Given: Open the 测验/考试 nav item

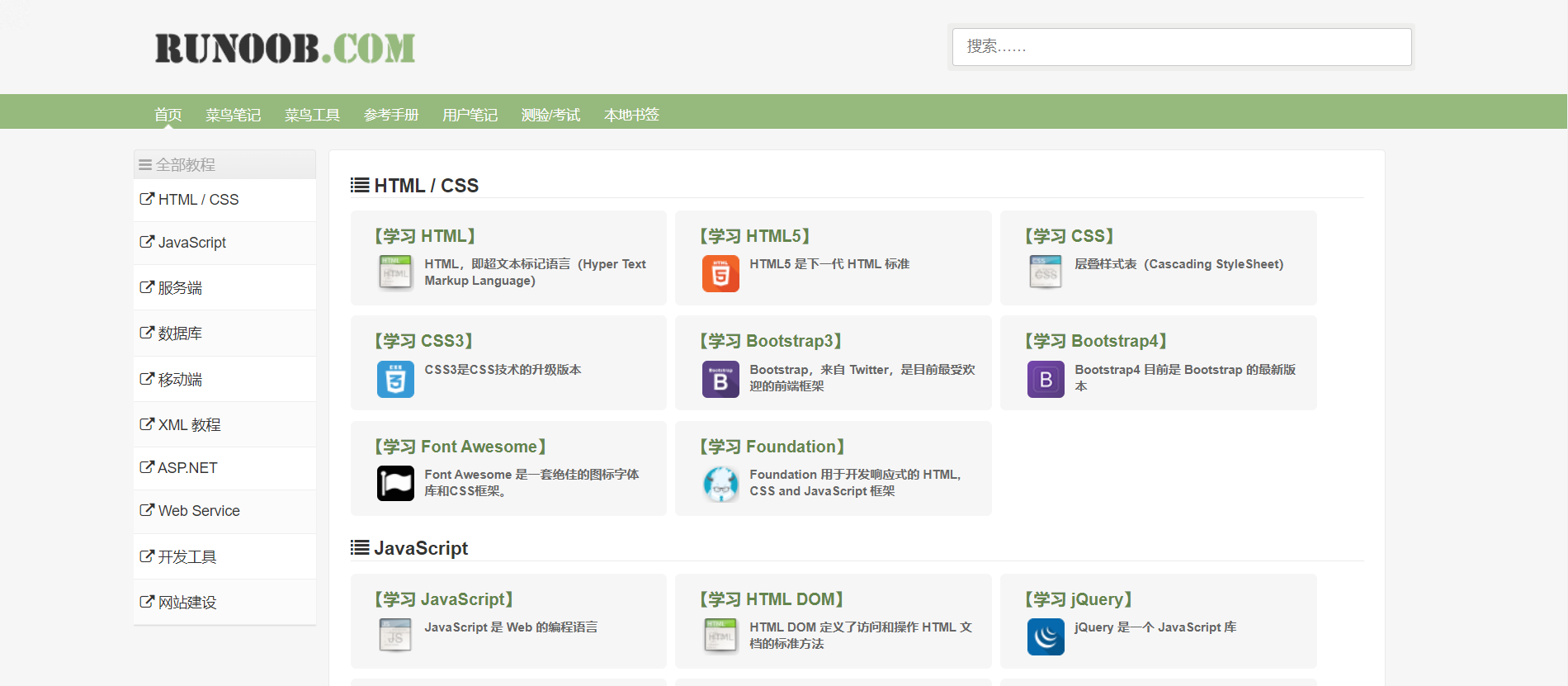Looking at the screenshot, I should (x=551, y=115).
